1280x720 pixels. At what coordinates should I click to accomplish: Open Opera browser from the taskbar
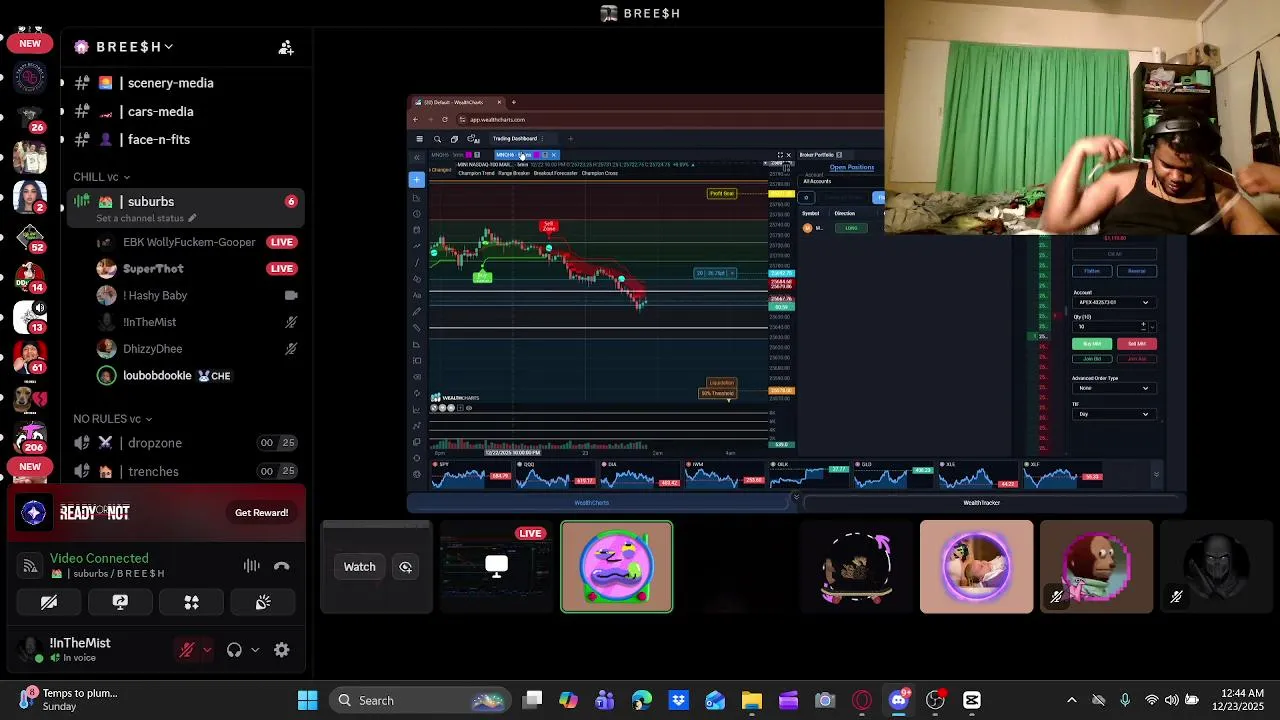coord(862,700)
